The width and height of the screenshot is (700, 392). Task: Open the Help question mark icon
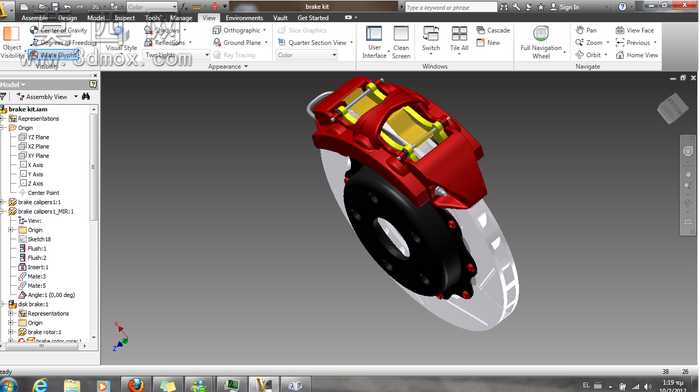(622, 7)
